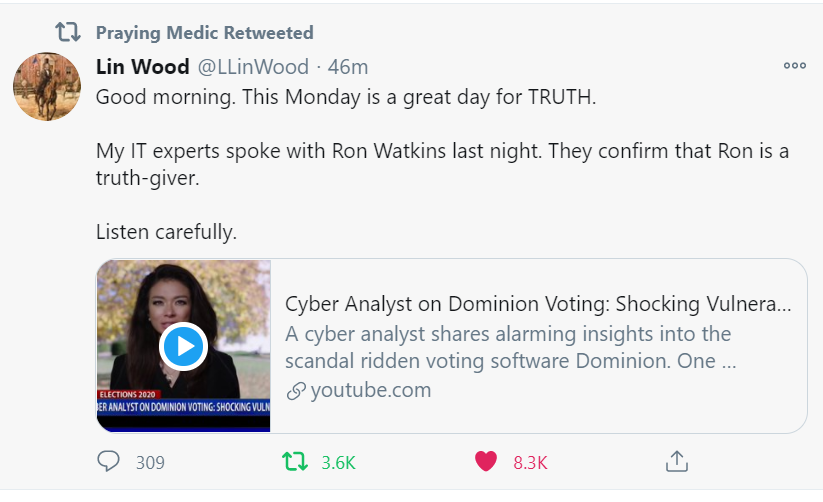Open Lin Wood's horse profile picture
823x502 pixels.
click(x=47, y=87)
